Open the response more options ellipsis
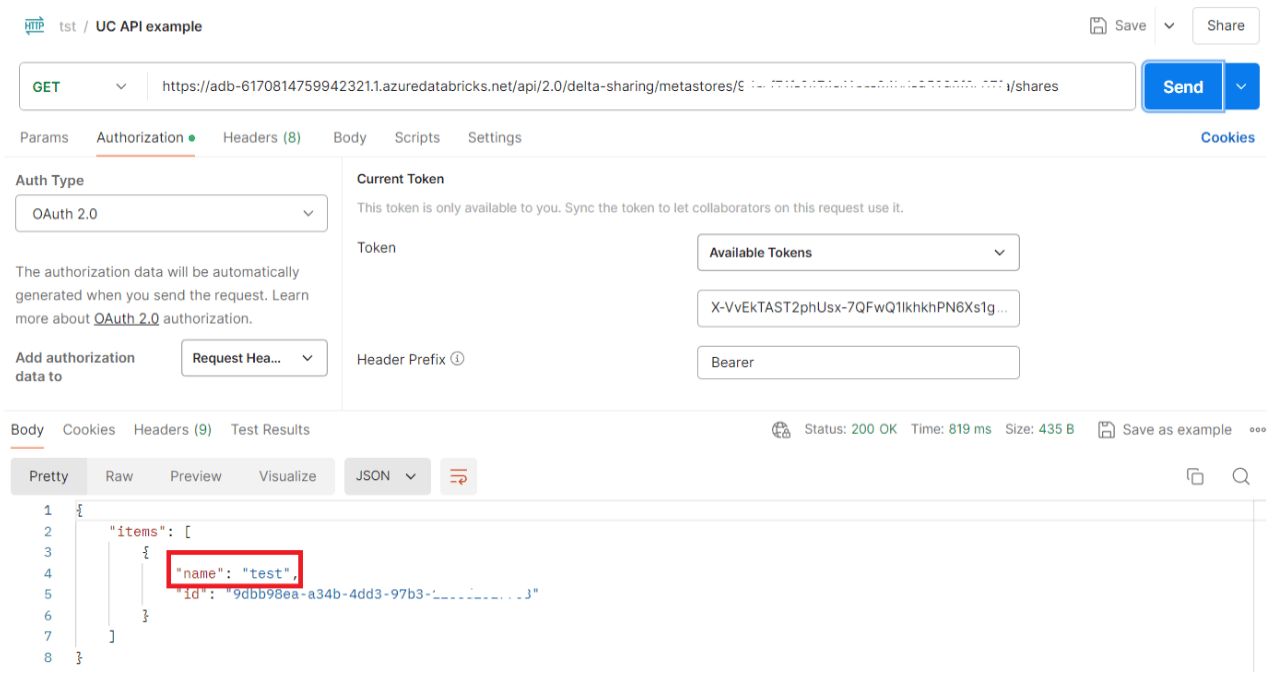The image size is (1288, 699). [x=1258, y=430]
